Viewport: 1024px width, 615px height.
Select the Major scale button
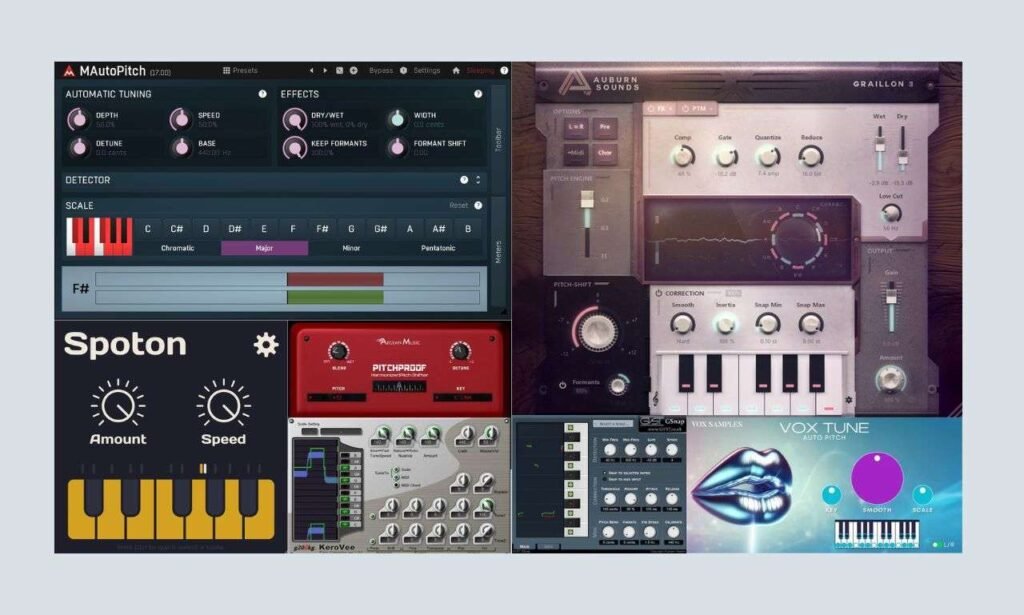click(x=264, y=246)
